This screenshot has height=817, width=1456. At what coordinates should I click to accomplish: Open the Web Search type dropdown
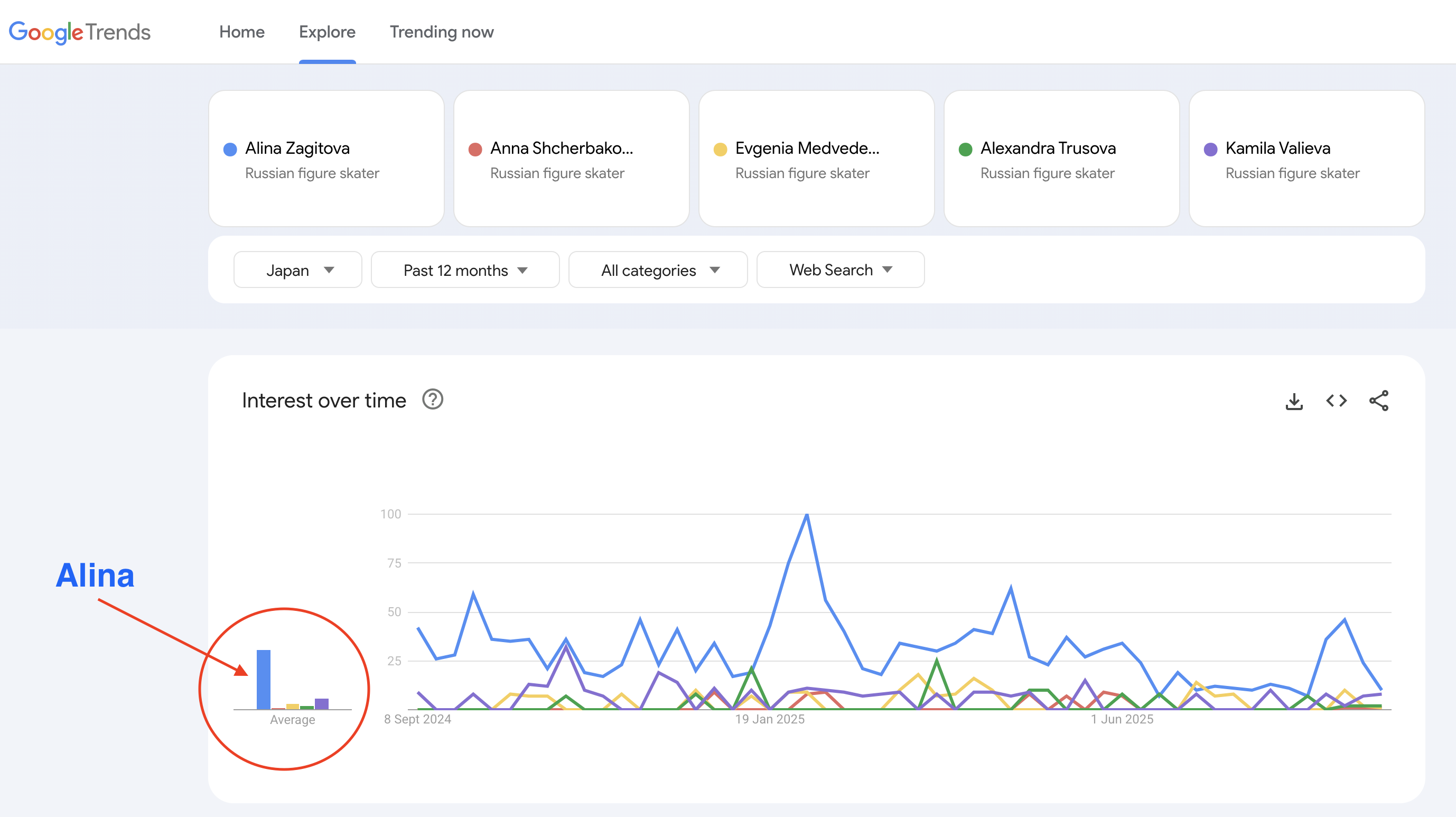coord(841,270)
